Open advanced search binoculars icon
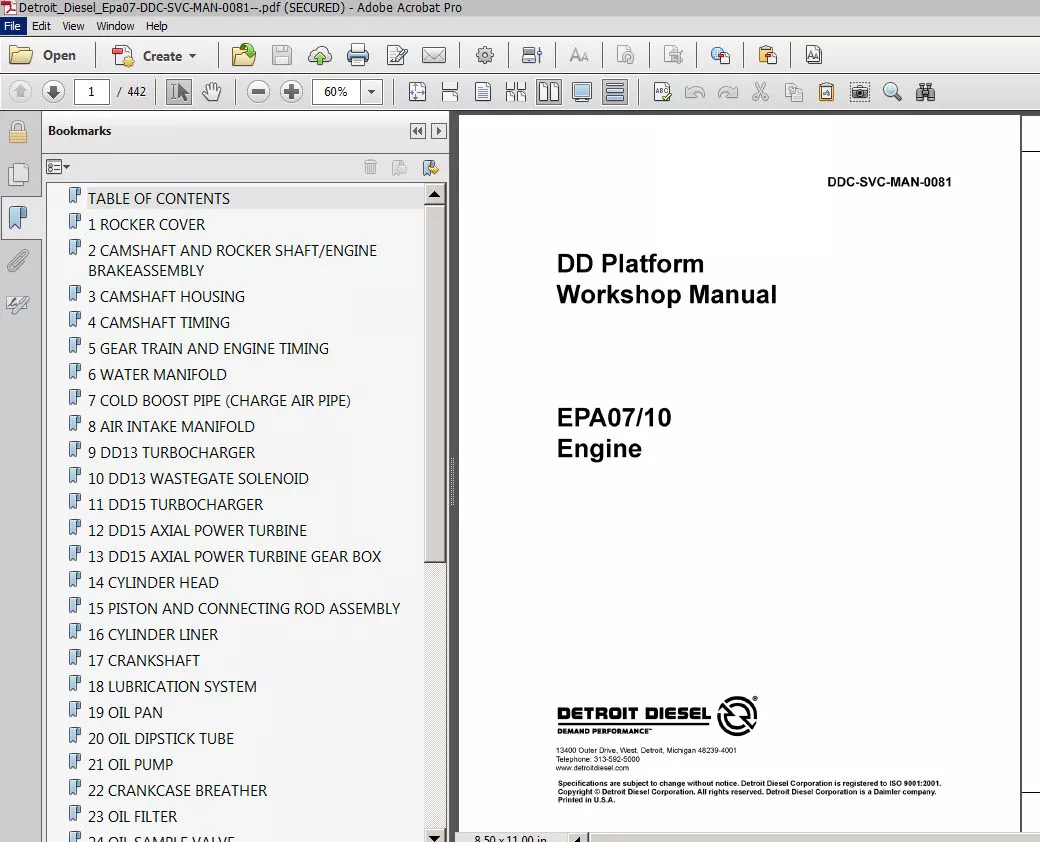 [x=925, y=92]
